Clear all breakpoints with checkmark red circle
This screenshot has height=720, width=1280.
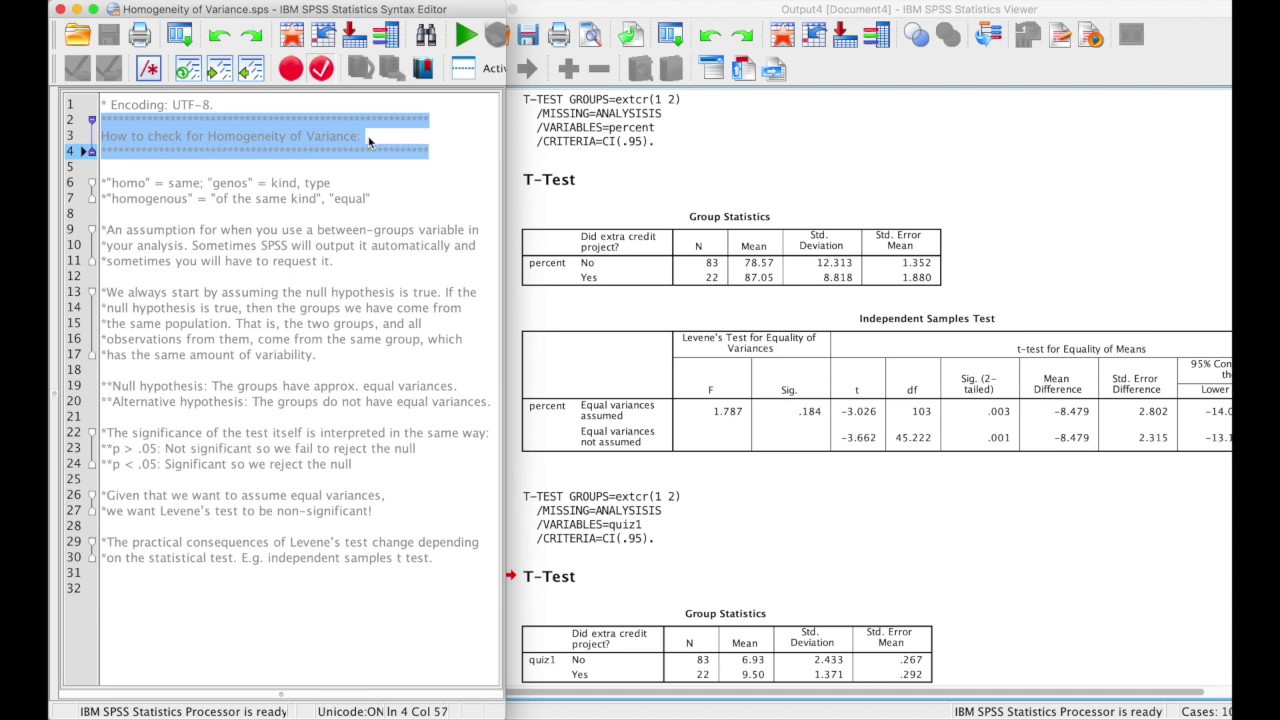coord(321,69)
